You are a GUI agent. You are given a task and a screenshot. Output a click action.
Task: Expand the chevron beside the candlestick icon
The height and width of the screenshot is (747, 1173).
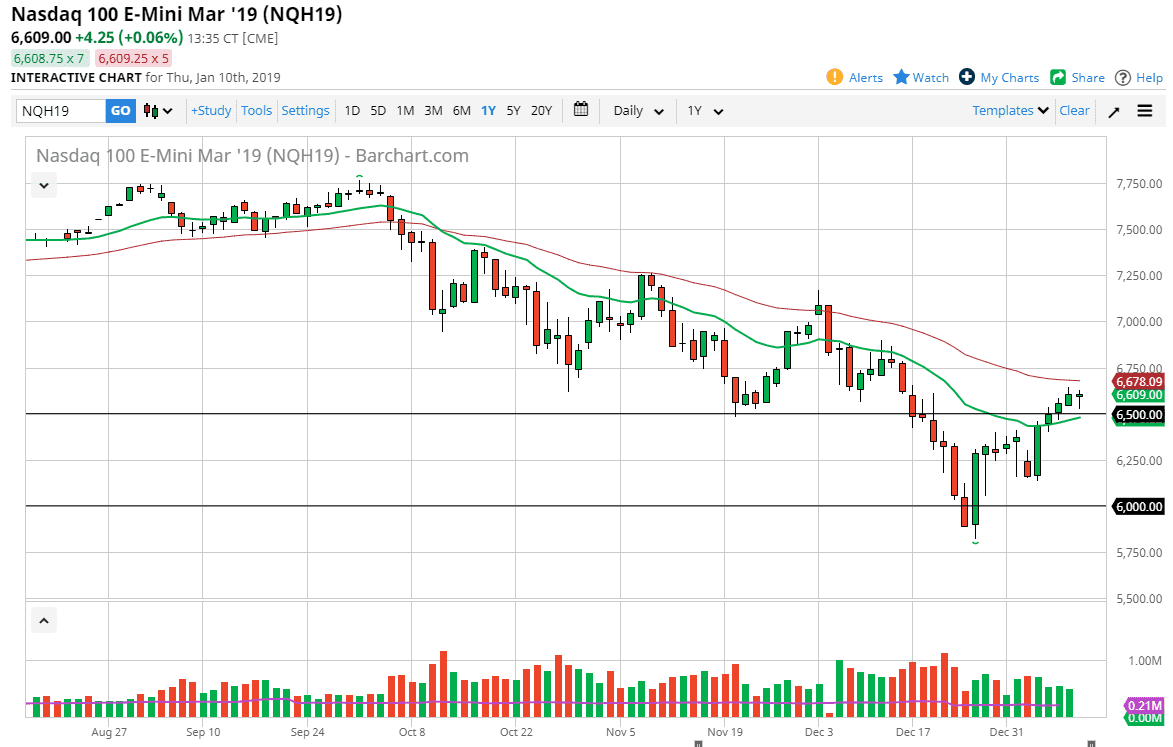point(167,111)
